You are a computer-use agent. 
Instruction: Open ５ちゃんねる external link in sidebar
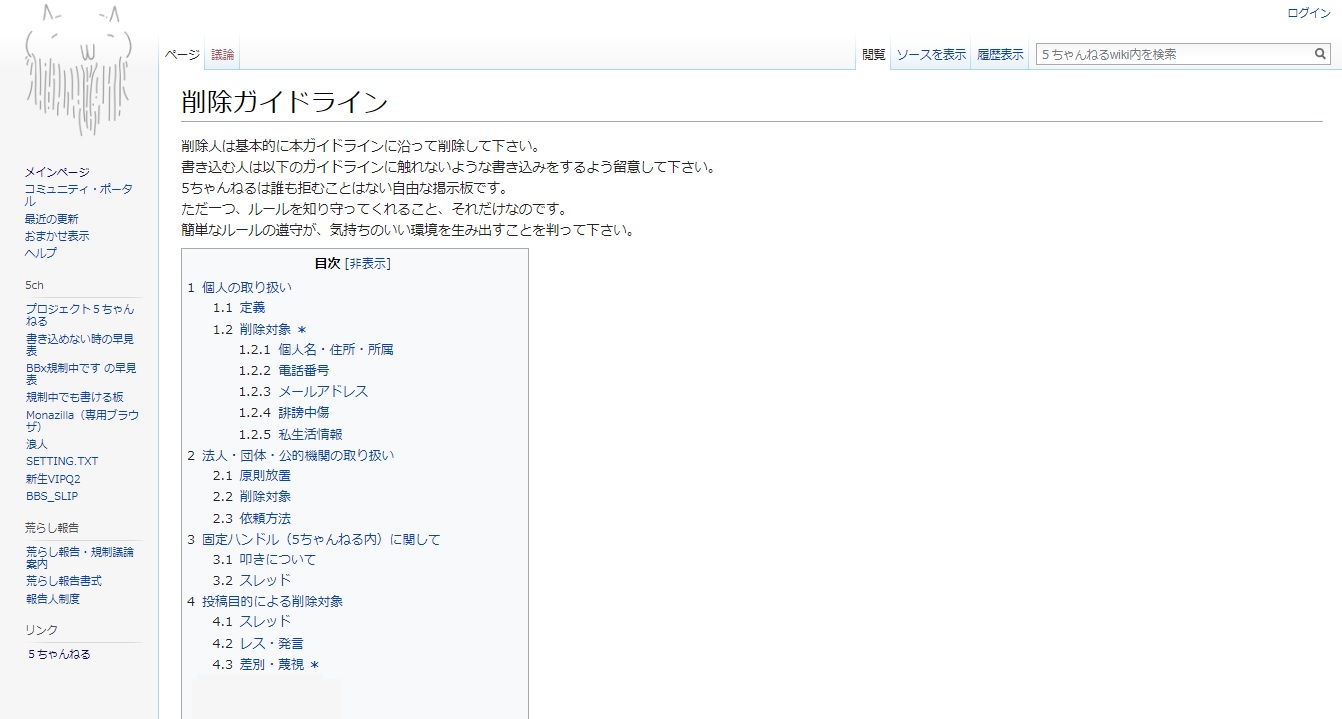[x=59, y=655]
